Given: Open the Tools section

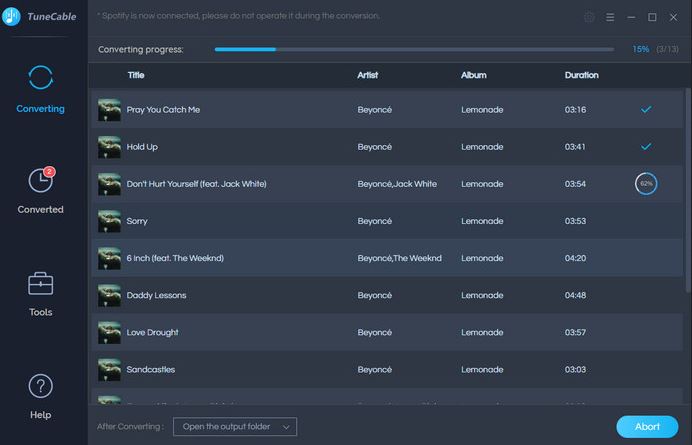Looking at the screenshot, I should [40, 294].
